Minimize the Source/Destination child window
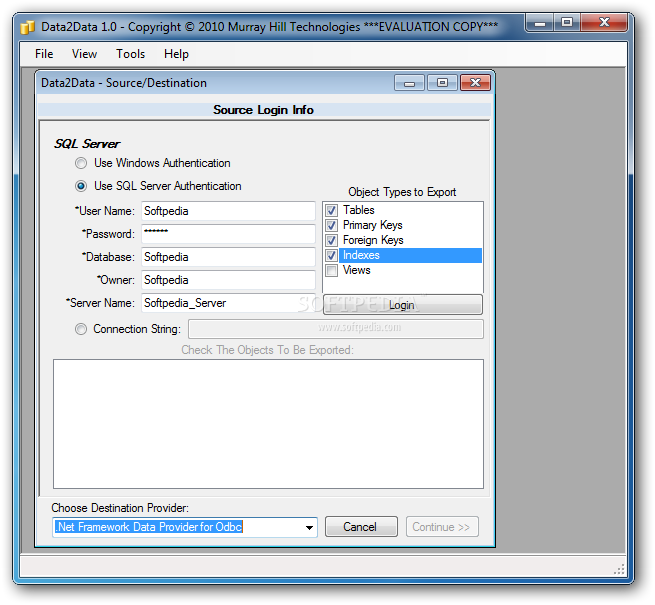 [409, 83]
